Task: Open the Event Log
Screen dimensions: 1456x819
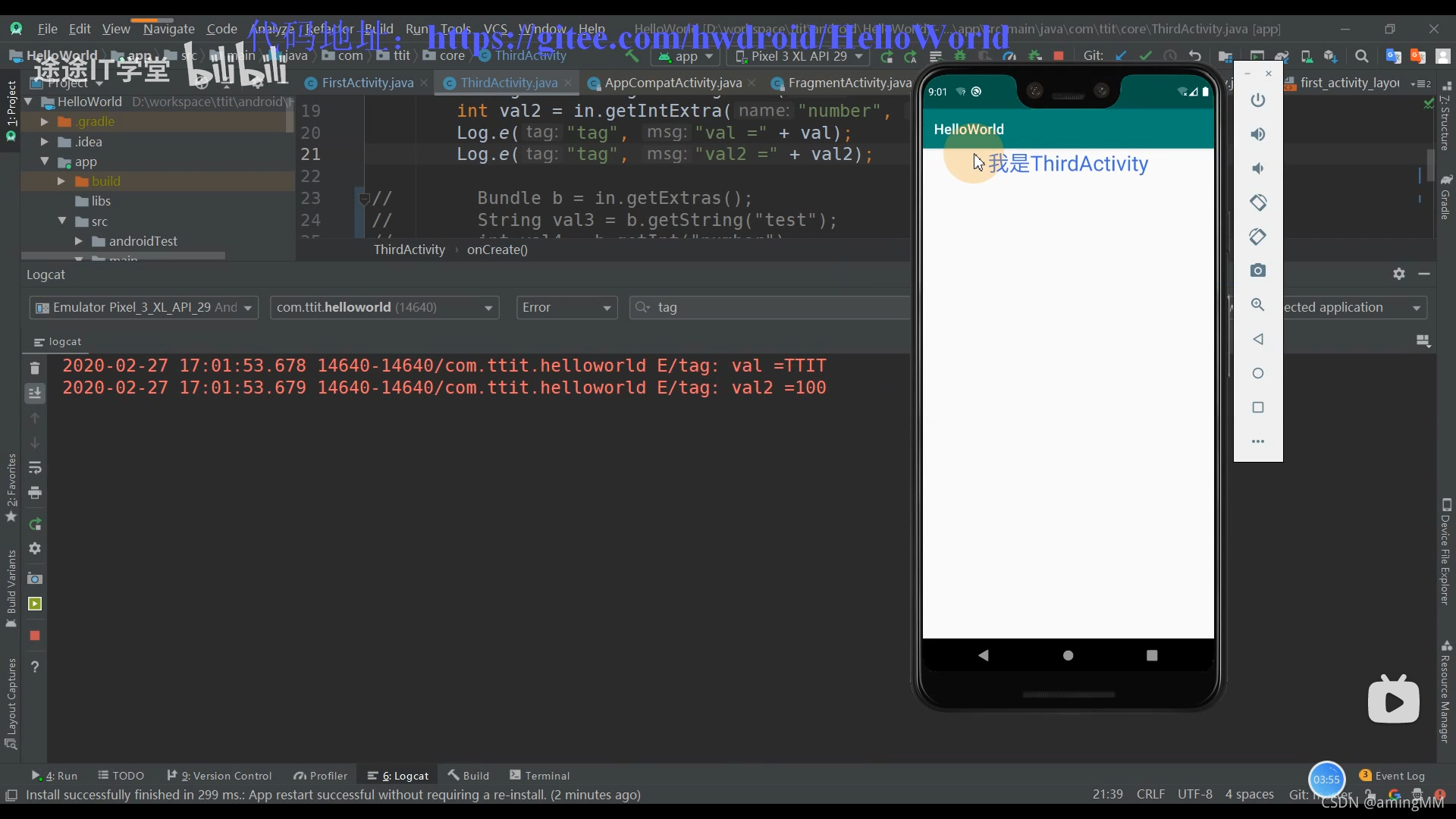Action: click(x=1392, y=776)
